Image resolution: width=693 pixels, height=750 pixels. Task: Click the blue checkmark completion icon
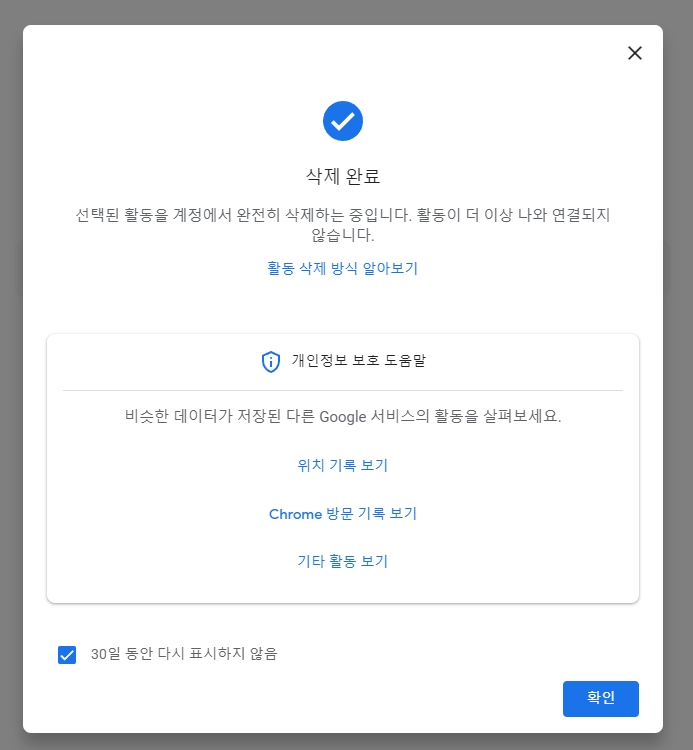[343, 121]
